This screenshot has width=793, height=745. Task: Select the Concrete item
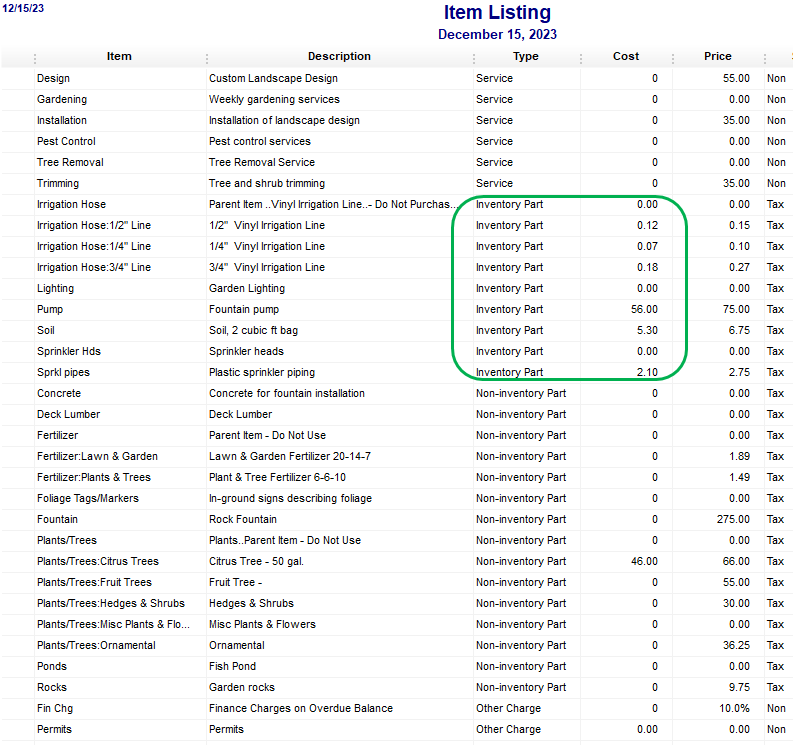[x=59, y=393]
